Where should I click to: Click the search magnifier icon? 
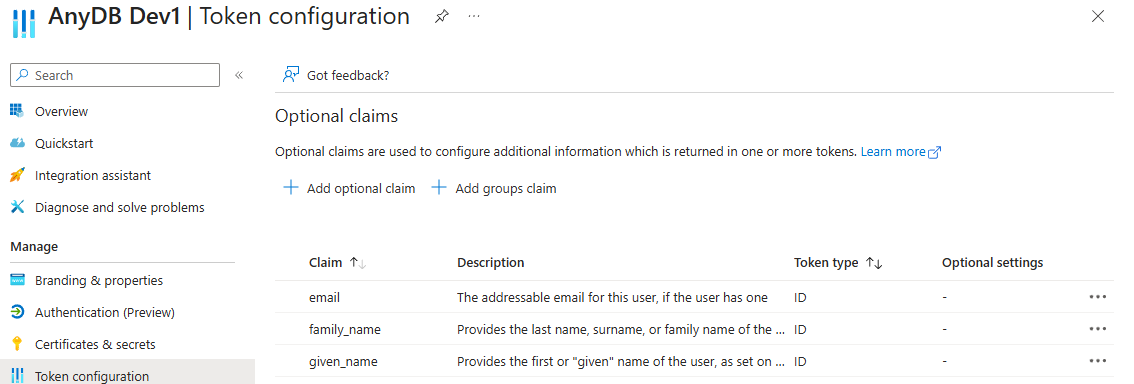[22, 75]
